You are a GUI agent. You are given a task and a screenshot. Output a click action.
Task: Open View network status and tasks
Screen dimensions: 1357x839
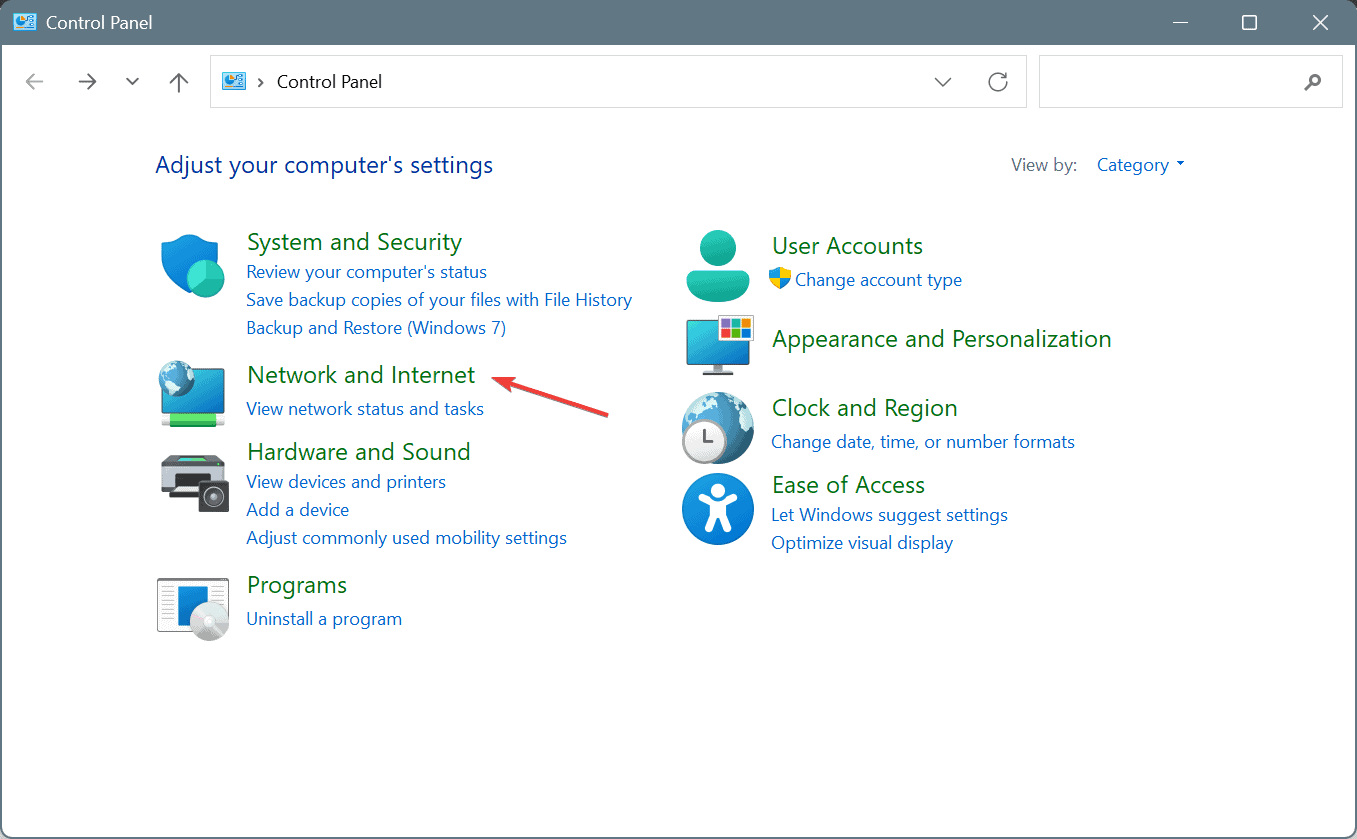[365, 409]
